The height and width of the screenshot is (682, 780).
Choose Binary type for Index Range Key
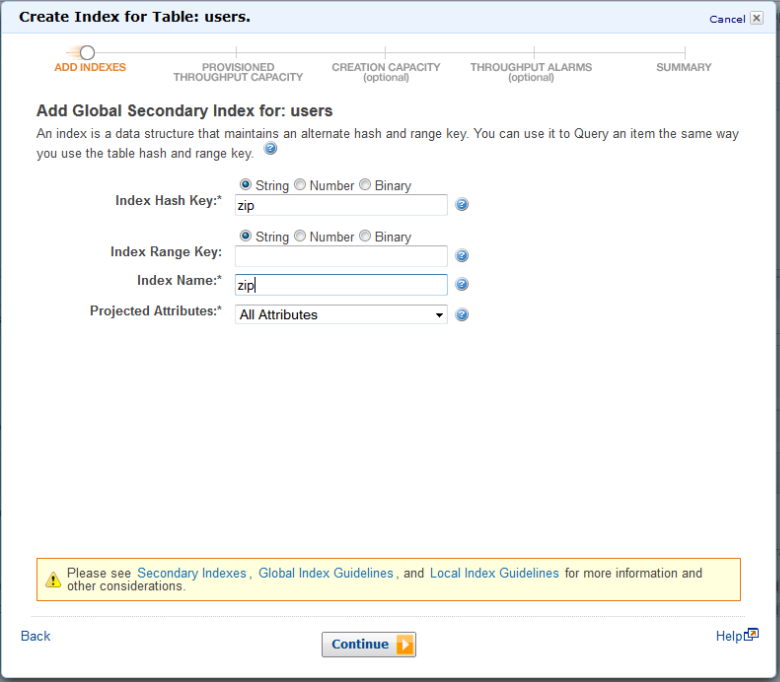point(365,236)
